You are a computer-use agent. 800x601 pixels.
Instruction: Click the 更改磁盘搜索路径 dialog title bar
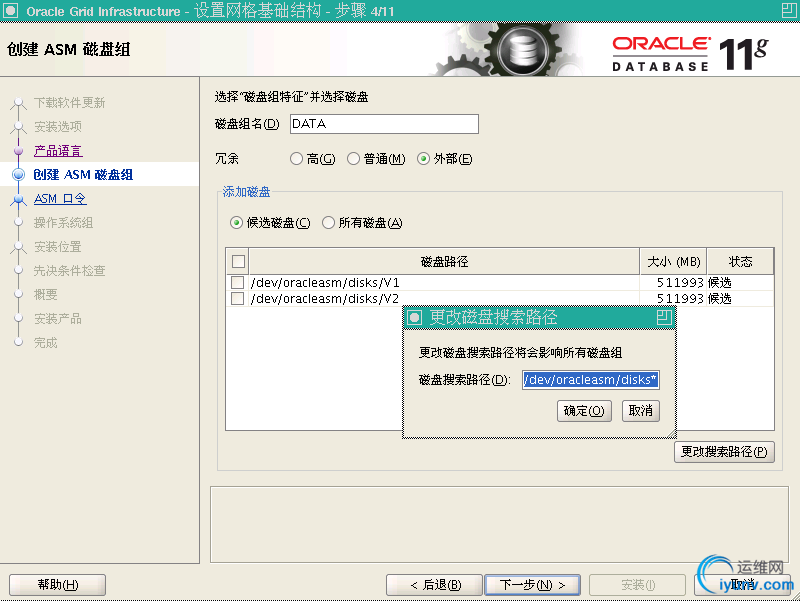click(539, 318)
